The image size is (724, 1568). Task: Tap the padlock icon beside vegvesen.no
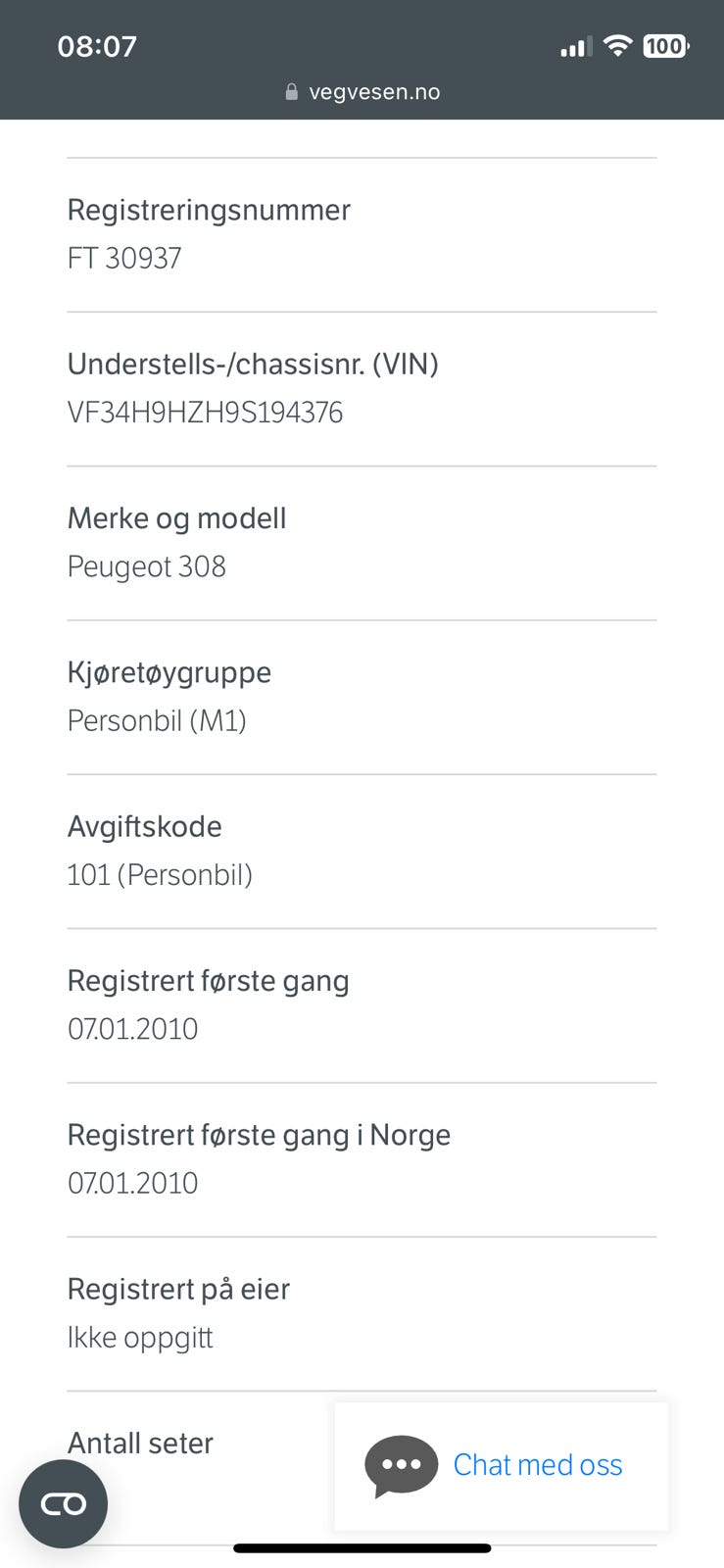pyautogui.click(x=291, y=92)
